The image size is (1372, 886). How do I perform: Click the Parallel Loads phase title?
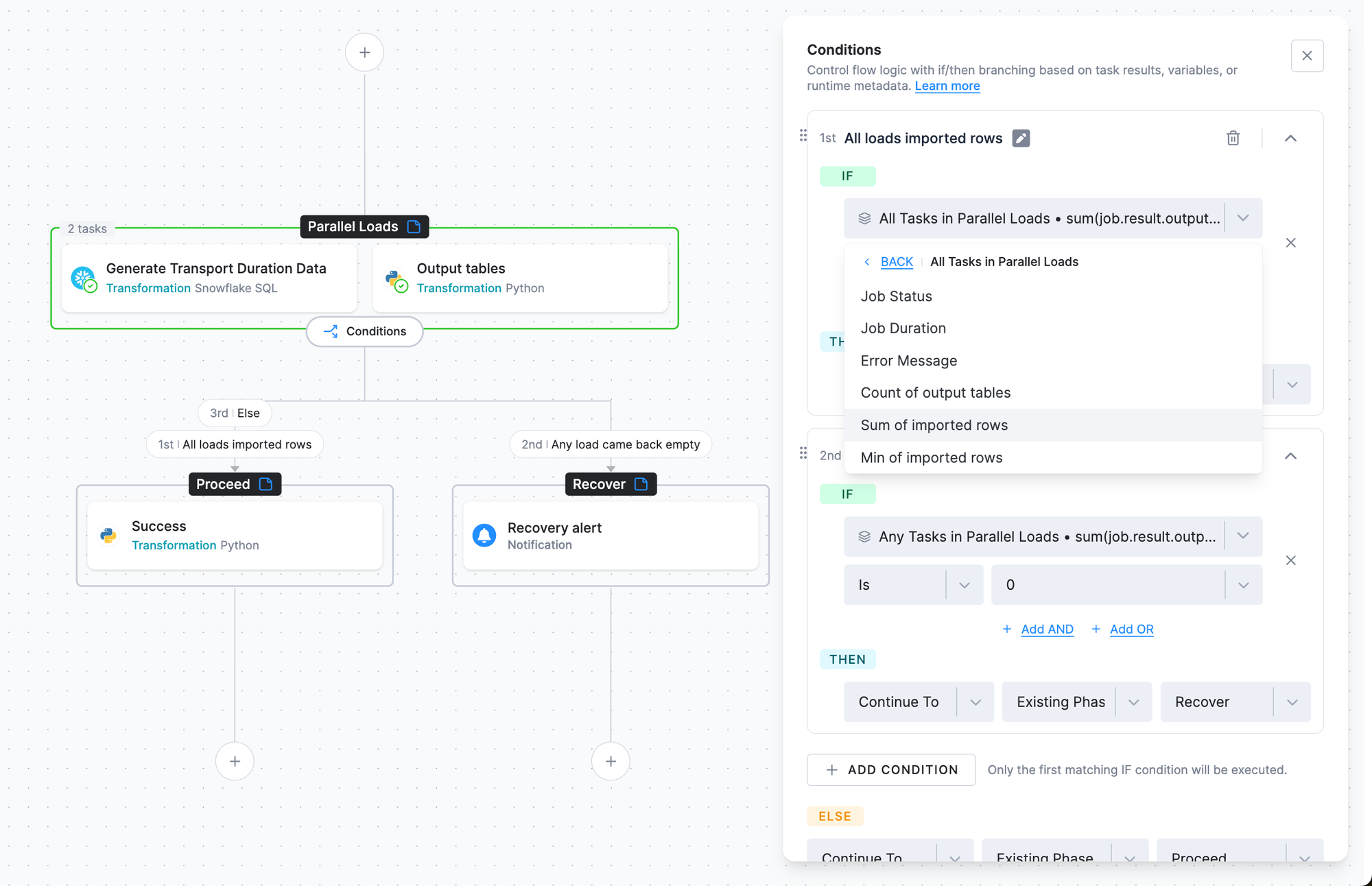tap(353, 226)
